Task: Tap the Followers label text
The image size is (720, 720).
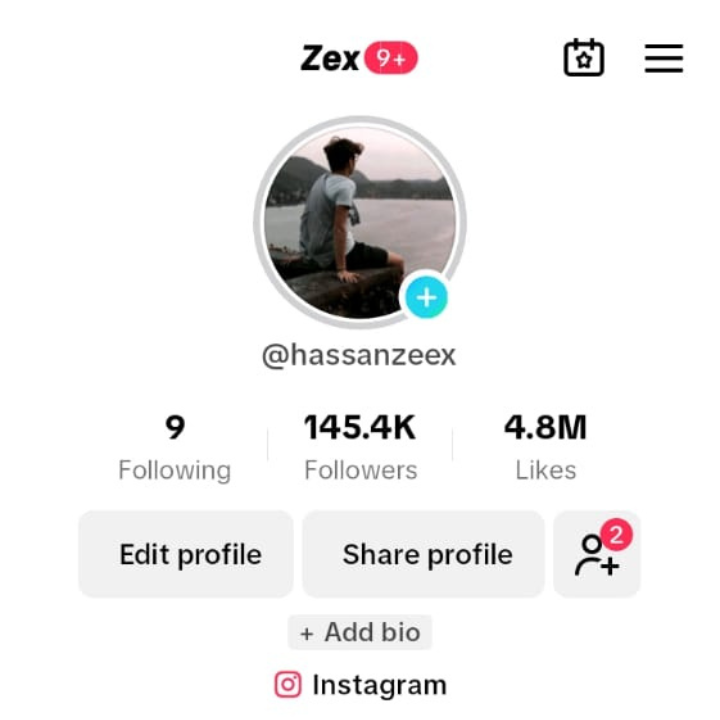Action: (360, 470)
